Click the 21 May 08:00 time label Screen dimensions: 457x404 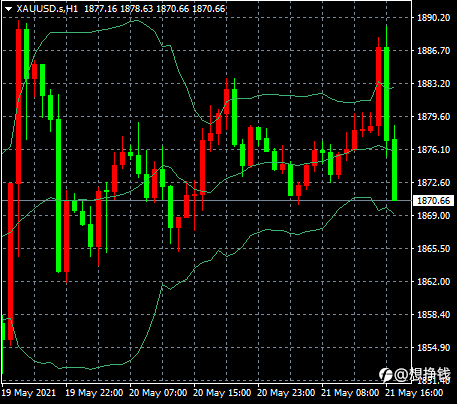(350, 393)
